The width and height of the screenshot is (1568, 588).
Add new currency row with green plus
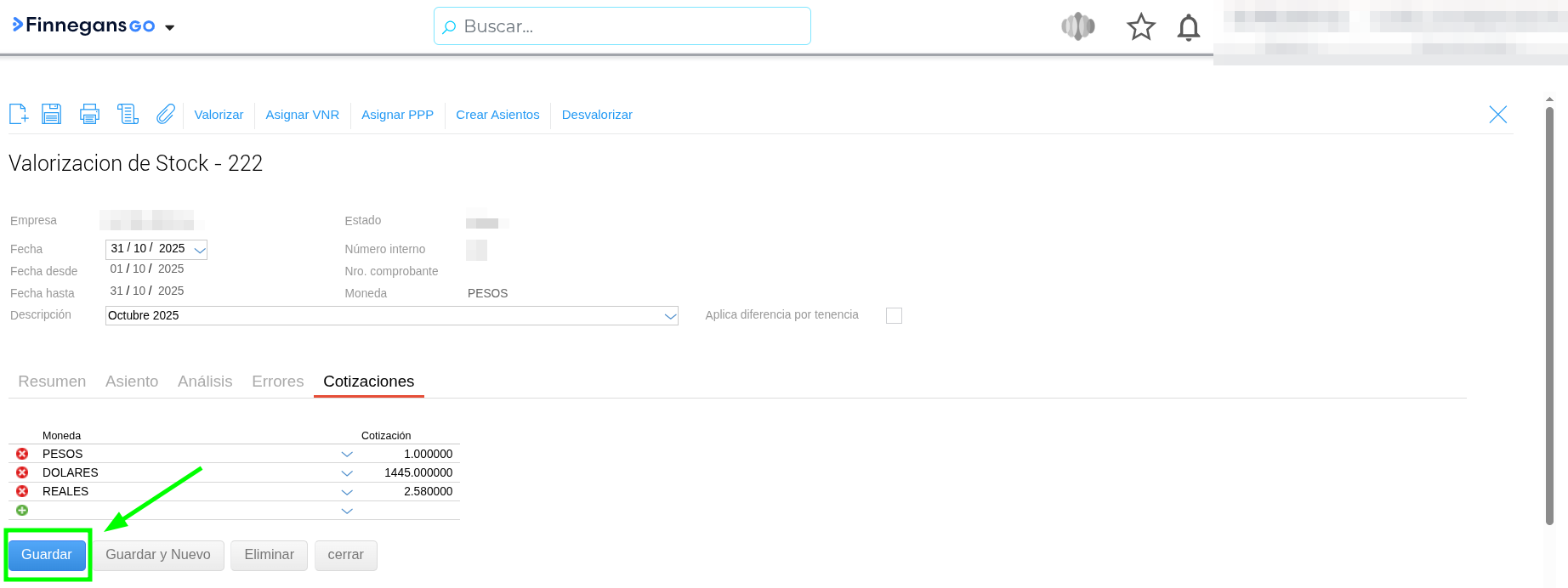tap(22, 511)
